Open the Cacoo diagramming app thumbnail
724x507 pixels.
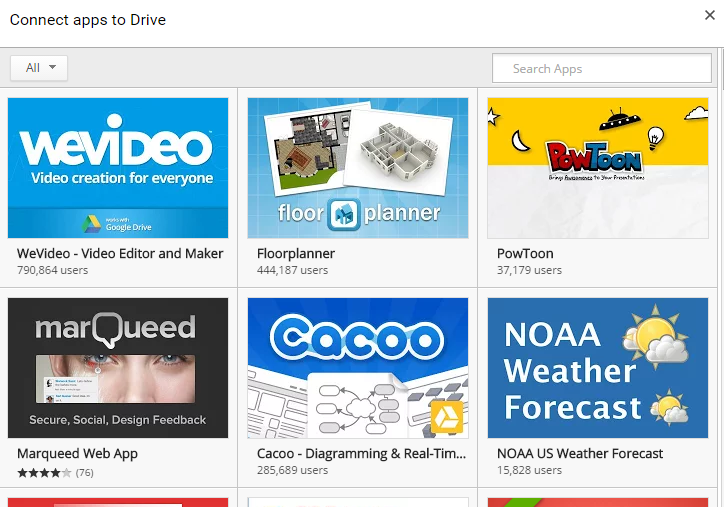[358, 368]
